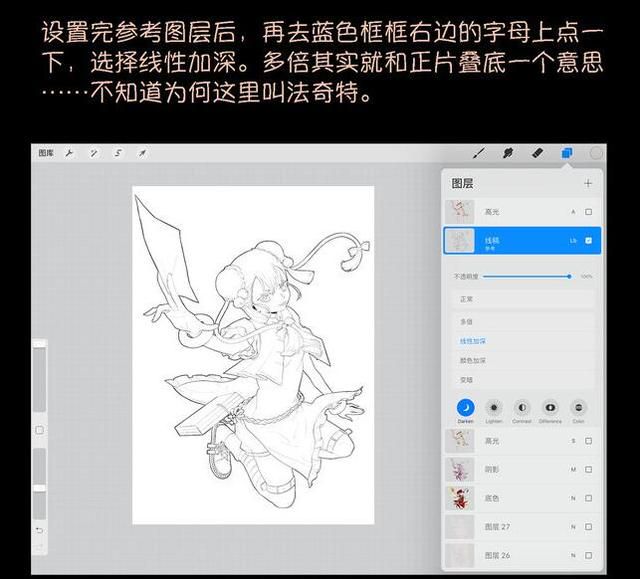Open the magic wand Adjustments menu

point(94,153)
